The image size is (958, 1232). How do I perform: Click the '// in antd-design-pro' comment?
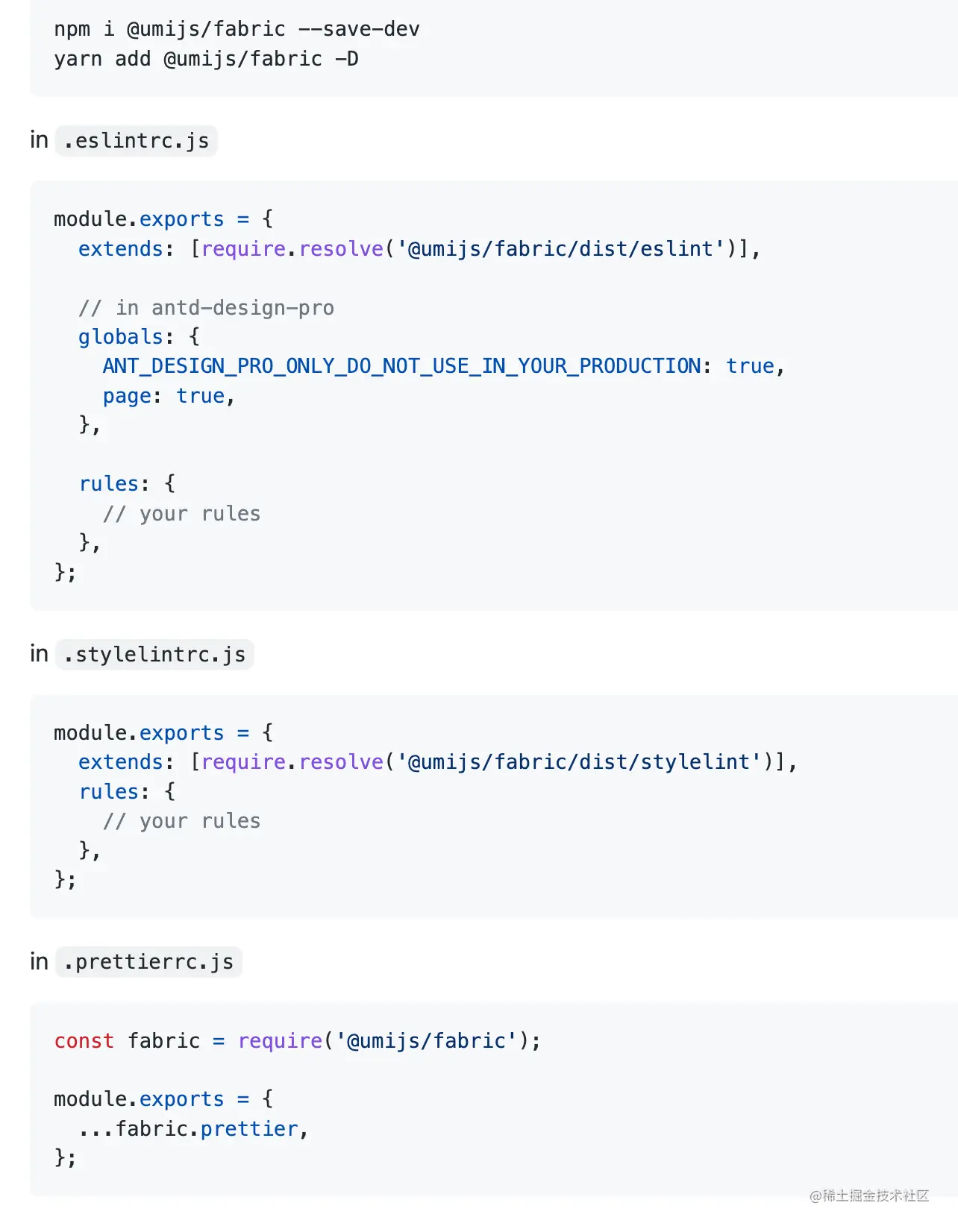coord(206,308)
